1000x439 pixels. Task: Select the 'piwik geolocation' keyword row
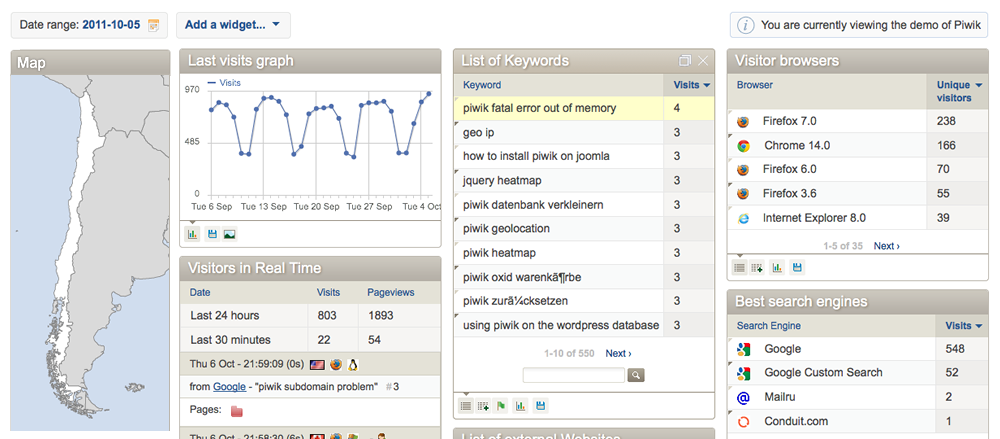(584, 228)
